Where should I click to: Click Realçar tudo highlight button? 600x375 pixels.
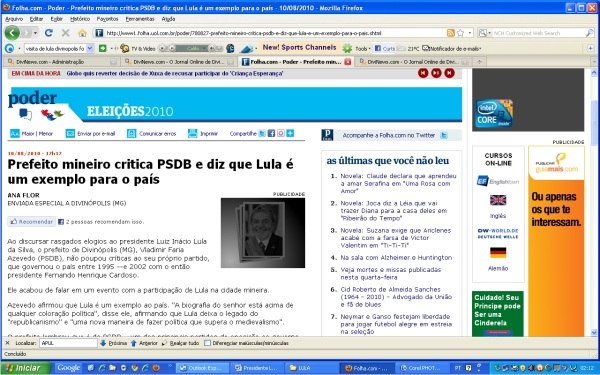(x=180, y=343)
